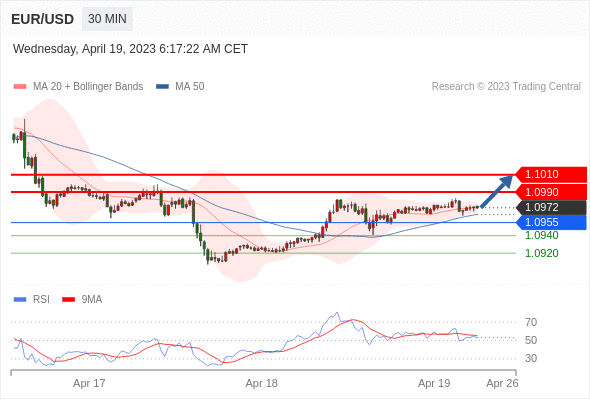Click the 9MA legend label
The height and width of the screenshot is (400, 590).
(x=92, y=300)
